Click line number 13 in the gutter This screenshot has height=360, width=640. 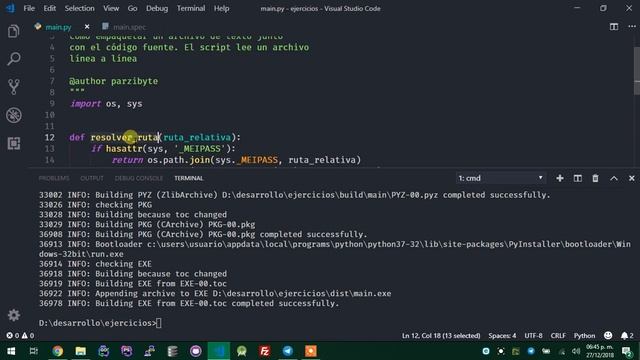(x=49, y=149)
